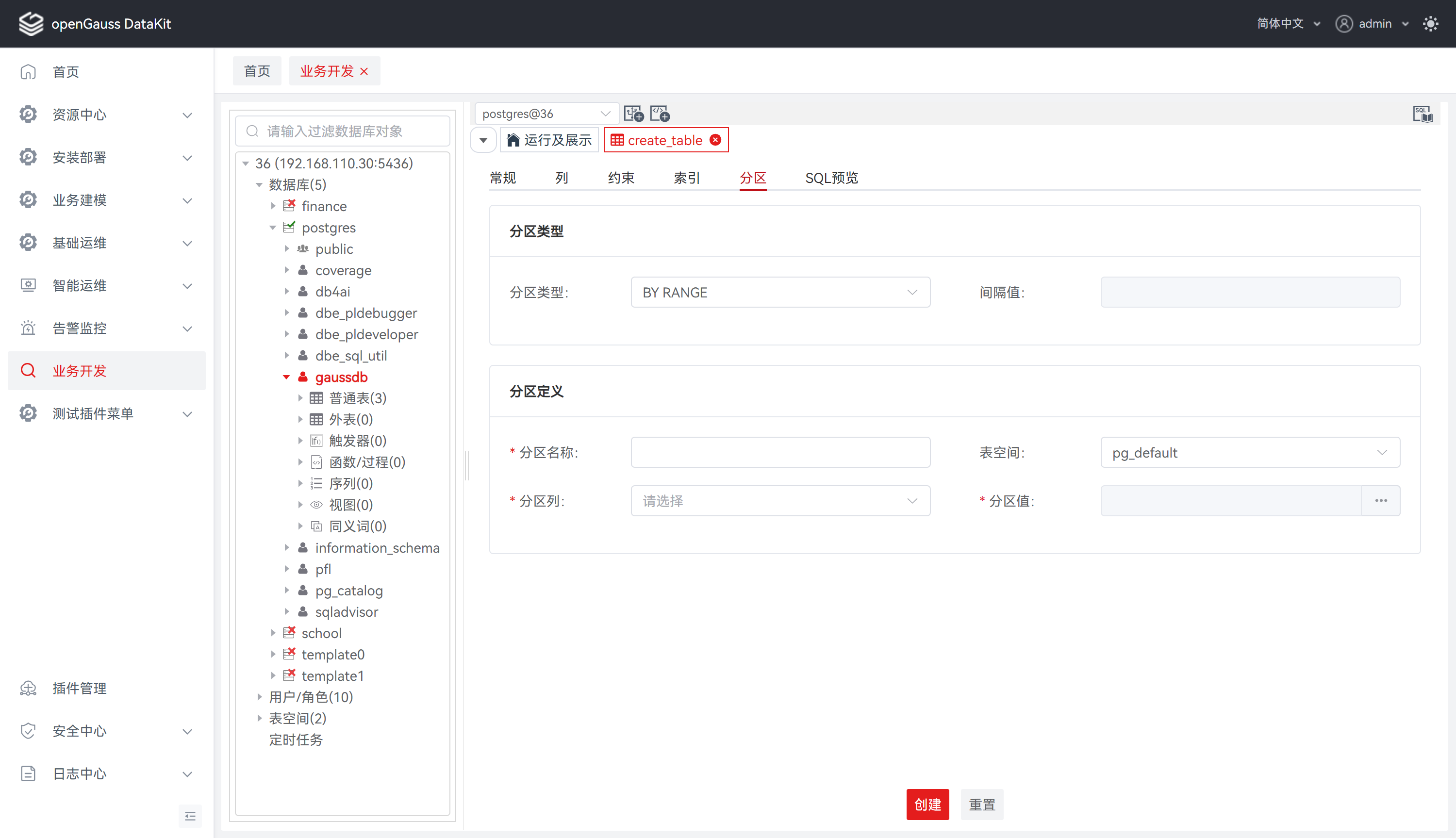Click the 分区名称 input field
The height and width of the screenshot is (838, 1456).
[780, 452]
